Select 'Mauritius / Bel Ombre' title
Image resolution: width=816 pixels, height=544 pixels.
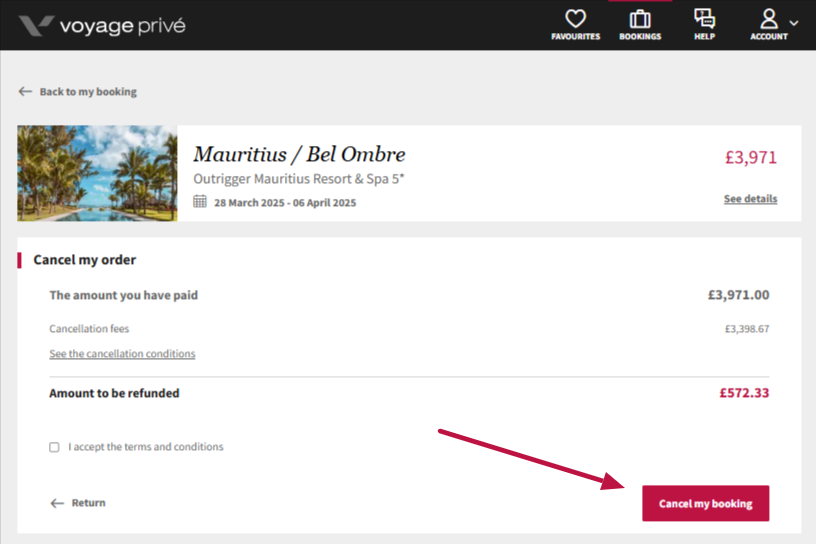pyautogui.click(x=299, y=154)
